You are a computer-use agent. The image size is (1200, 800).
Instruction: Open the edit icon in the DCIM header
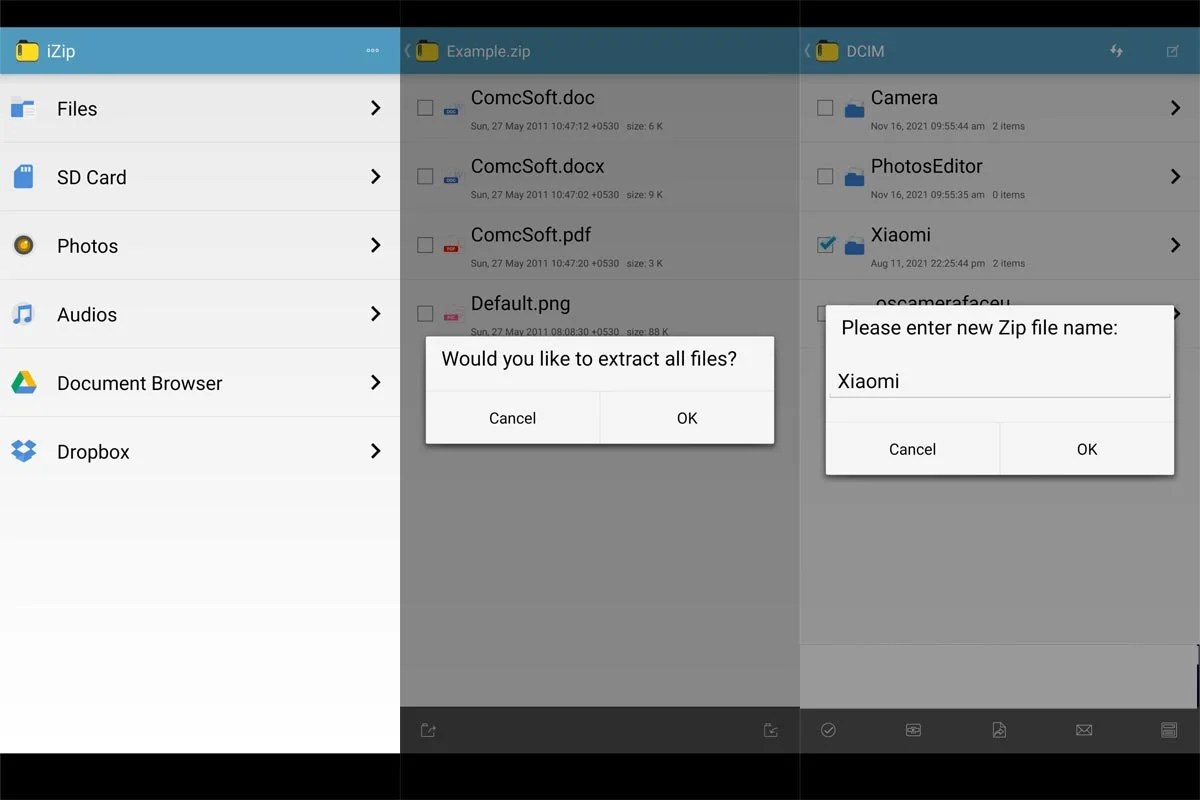(1170, 50)
